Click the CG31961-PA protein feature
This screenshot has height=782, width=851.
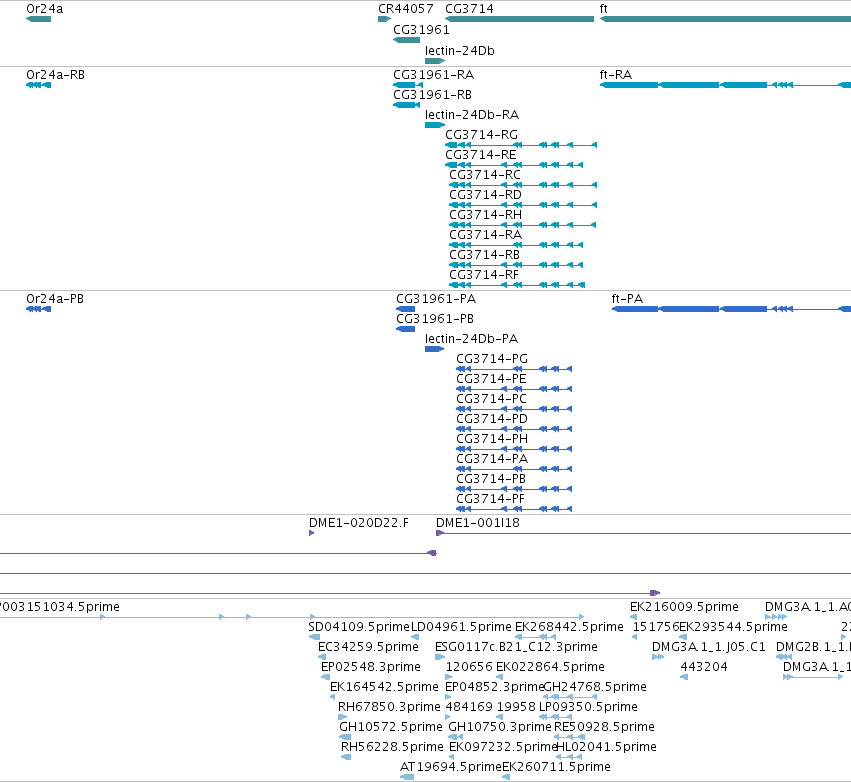pyautogui.click(x=405, y=309)
